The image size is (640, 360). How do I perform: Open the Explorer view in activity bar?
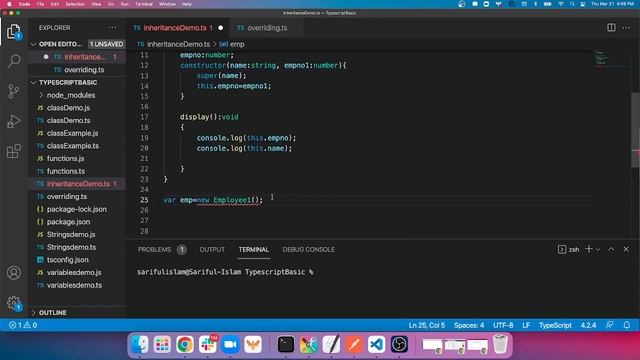[13, 31]
